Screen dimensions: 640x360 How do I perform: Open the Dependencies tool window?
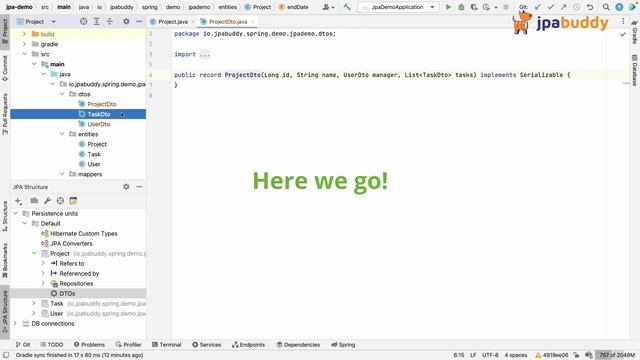point(298,344)
